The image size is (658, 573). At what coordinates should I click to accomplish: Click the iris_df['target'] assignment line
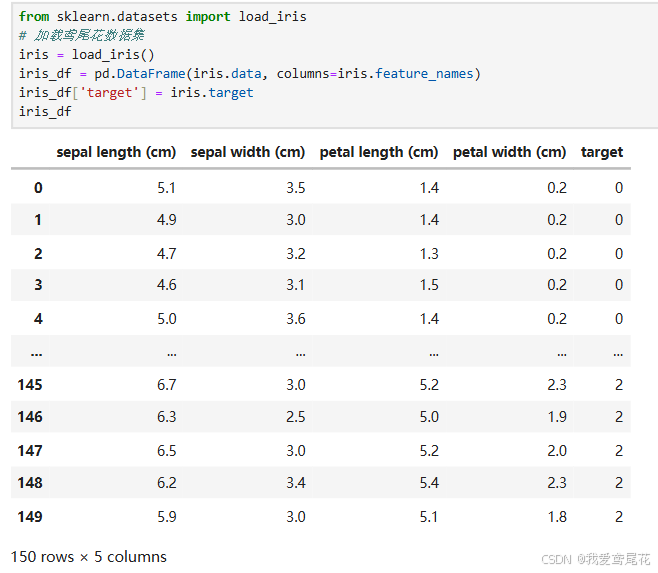136,93
